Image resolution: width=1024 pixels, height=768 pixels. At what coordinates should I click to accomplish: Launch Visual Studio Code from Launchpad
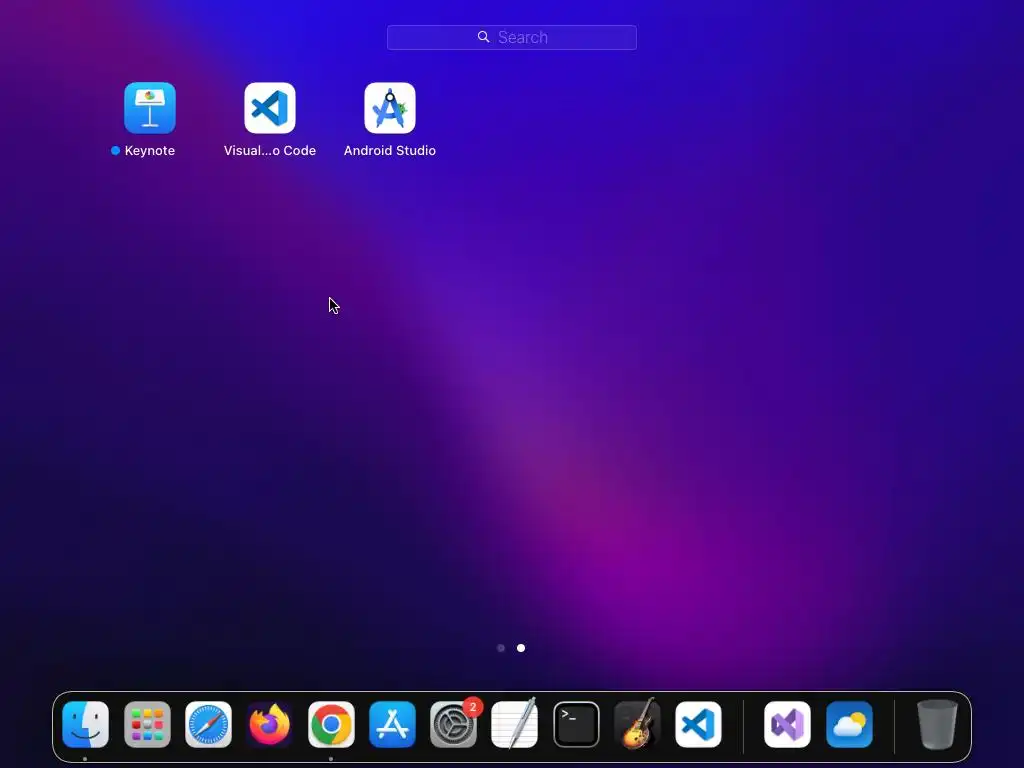[270, 108]
